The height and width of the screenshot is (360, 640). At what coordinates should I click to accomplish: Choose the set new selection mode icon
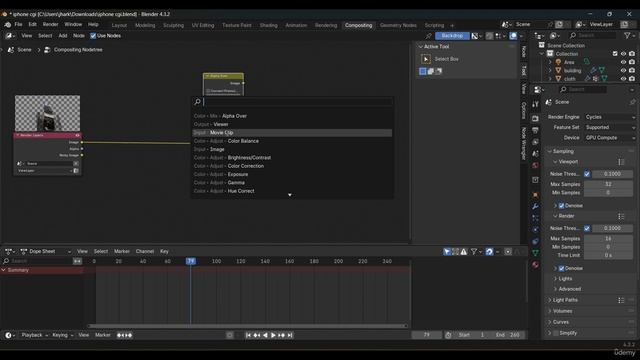pos(423,71)
